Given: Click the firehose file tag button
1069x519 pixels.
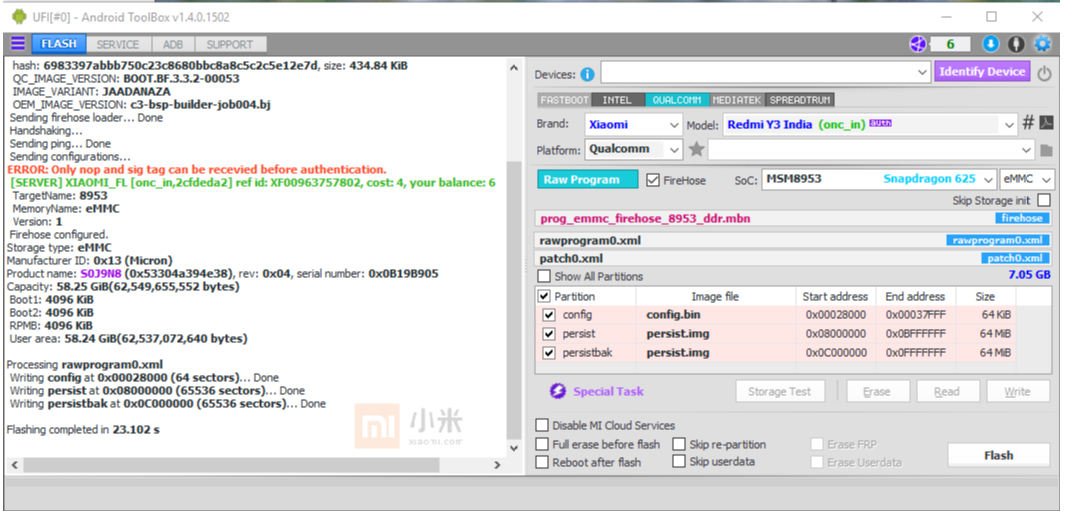Looking at the screenshot, I should pos(1022,218).
